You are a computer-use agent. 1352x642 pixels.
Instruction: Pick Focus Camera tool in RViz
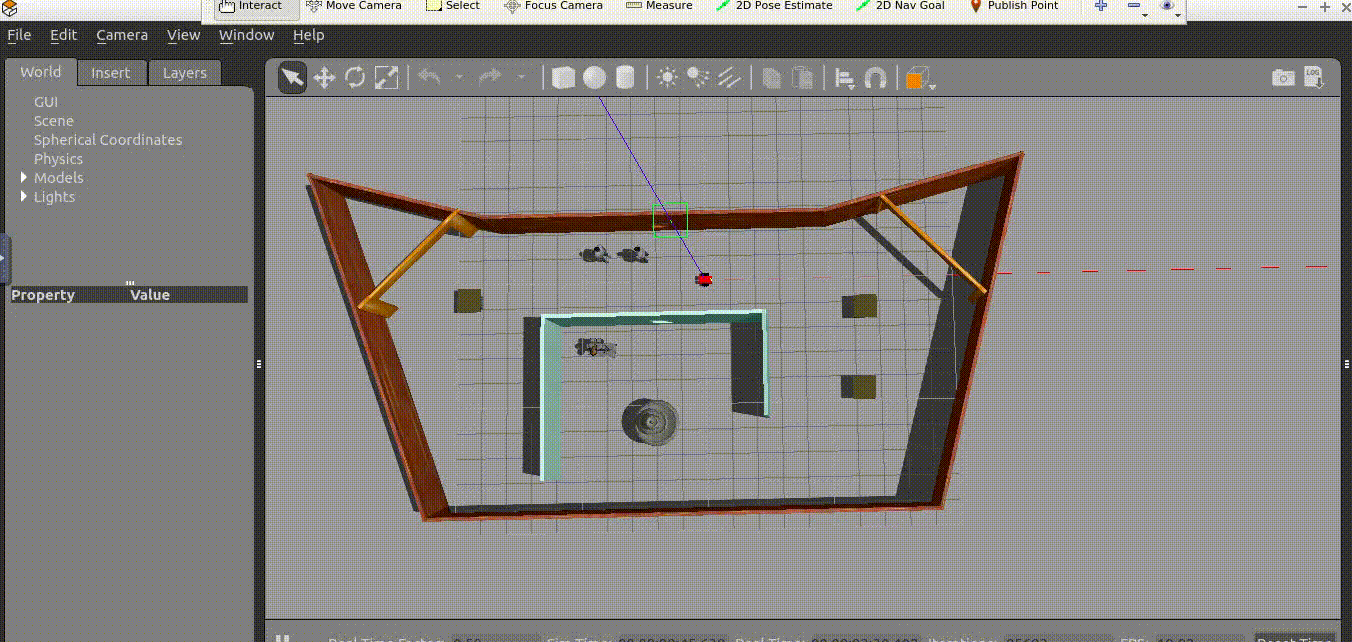coord(554,6)
